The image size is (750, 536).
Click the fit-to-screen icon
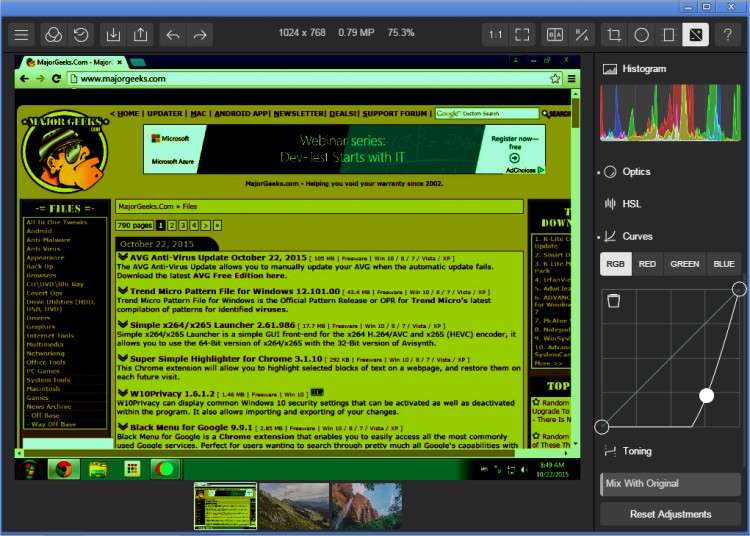pyautogui.click(x=522, y=34)
